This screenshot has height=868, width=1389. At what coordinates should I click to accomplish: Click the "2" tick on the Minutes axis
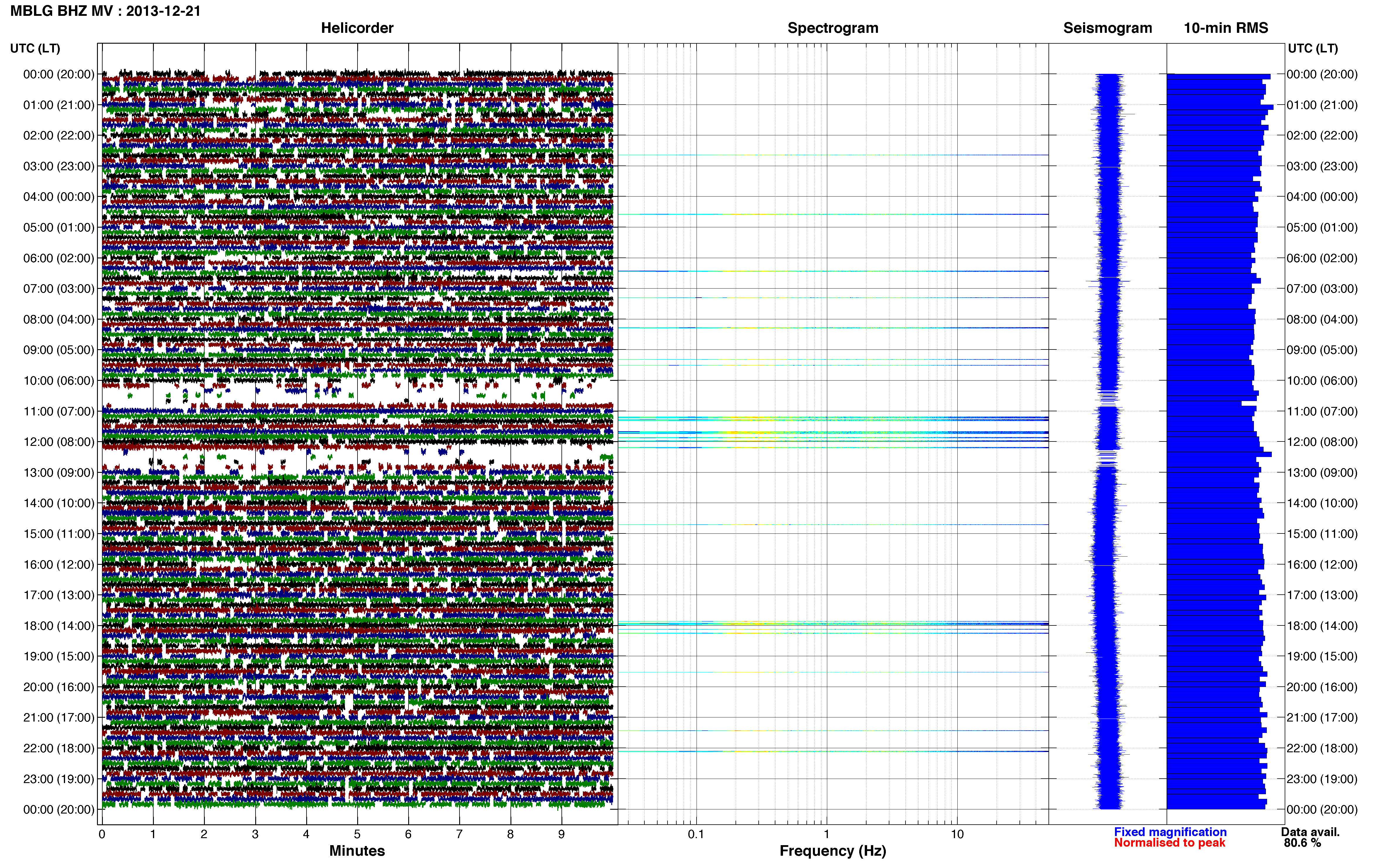pos(204,834)
